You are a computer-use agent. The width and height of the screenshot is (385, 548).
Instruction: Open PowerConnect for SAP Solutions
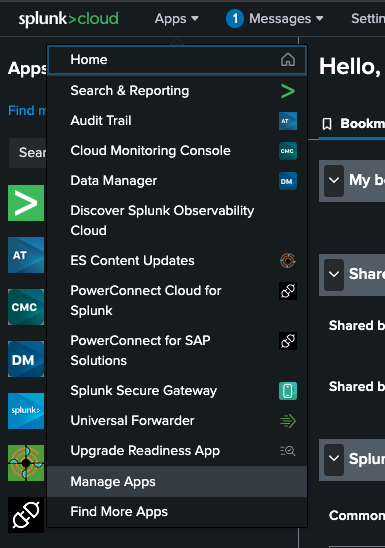click(x=177, y=351)
